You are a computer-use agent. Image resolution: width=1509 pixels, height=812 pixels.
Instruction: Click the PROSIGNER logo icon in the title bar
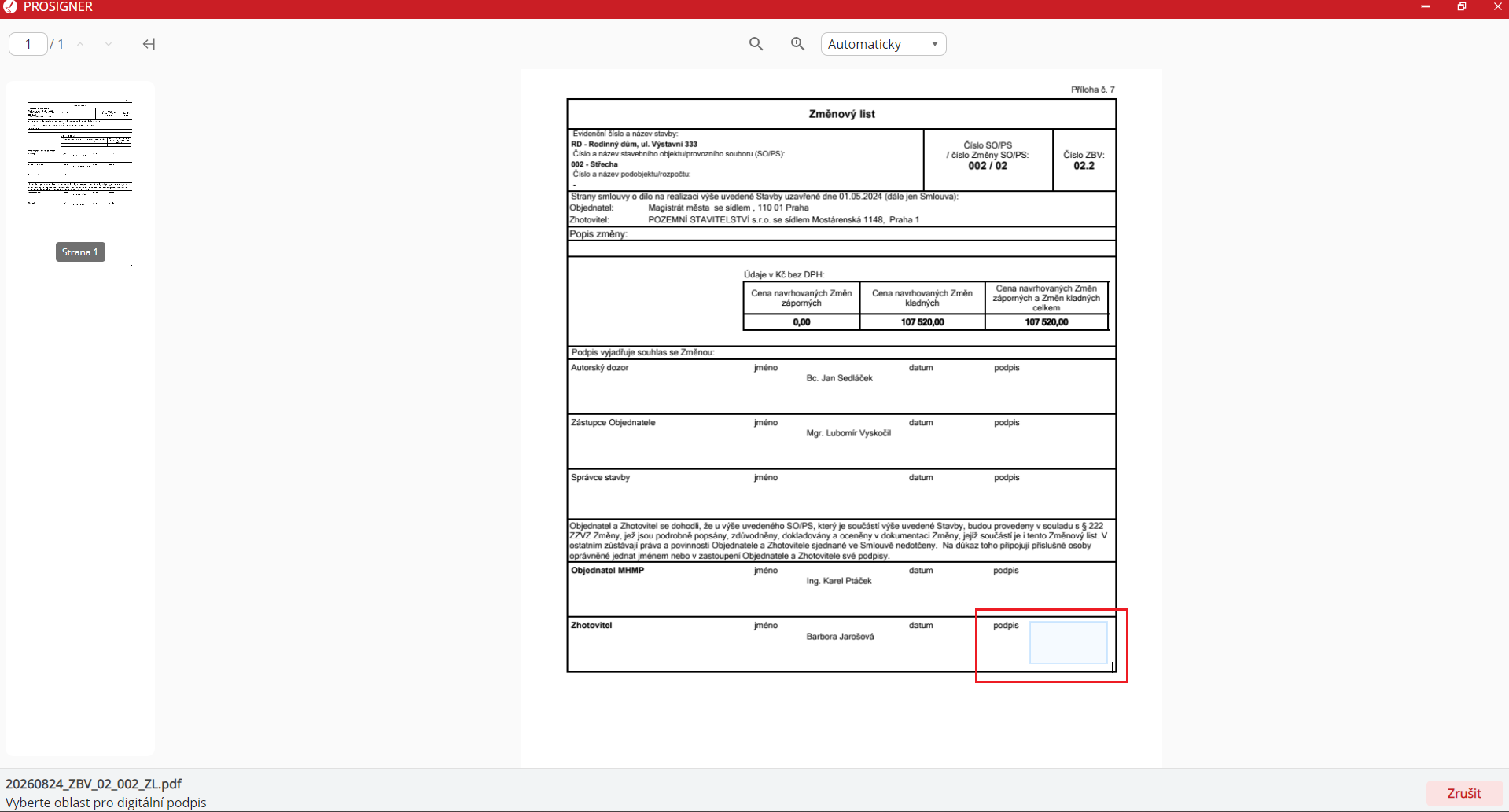pos(10,7)
